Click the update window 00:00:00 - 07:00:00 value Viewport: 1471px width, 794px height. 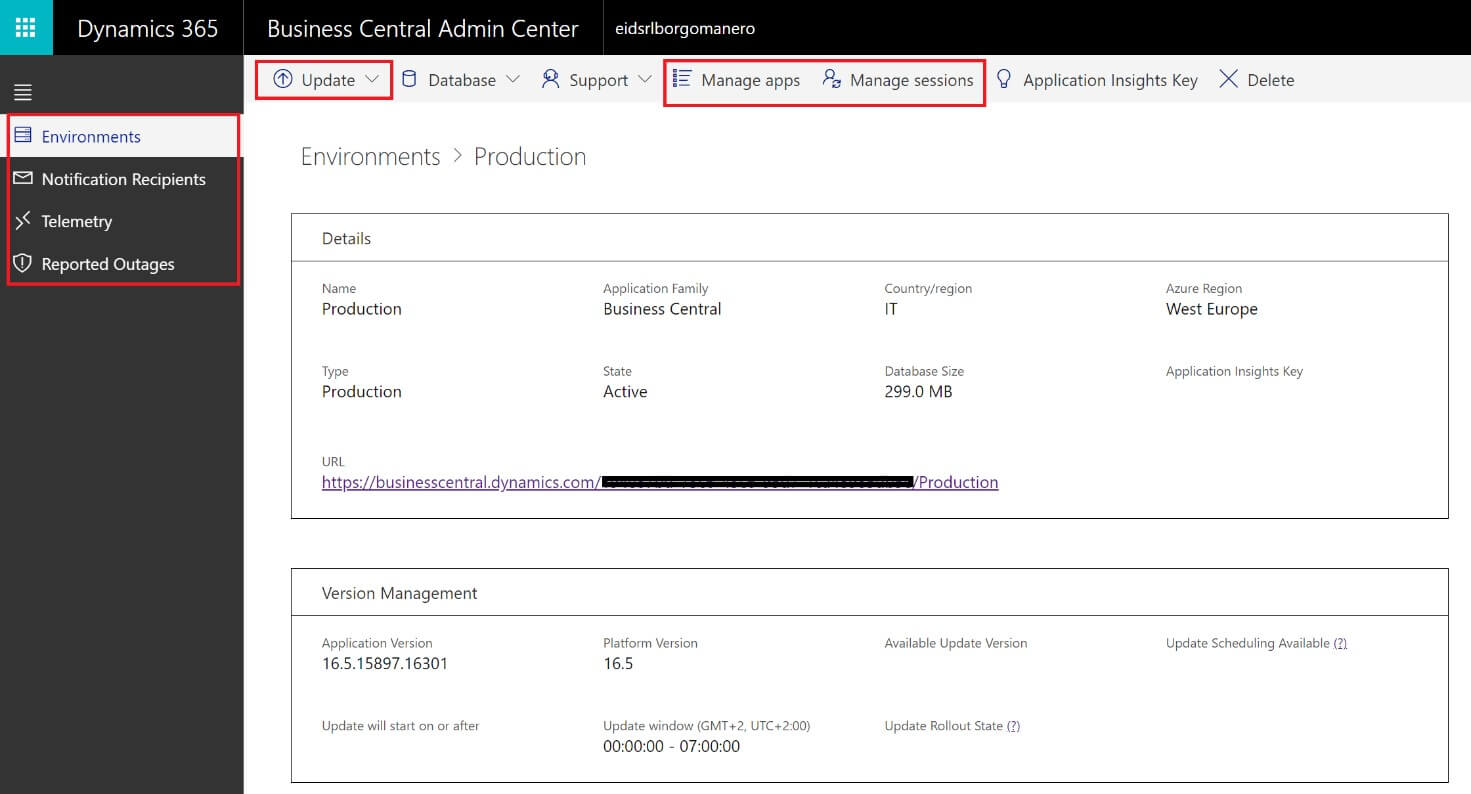[x=672, y=746]
